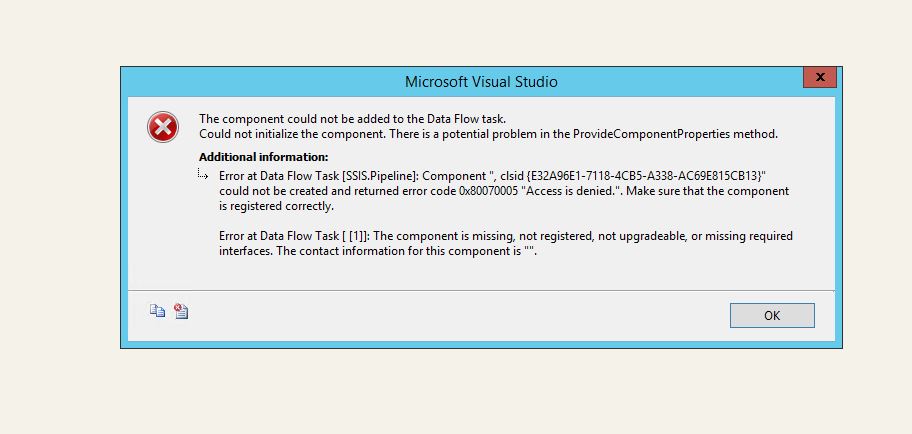
Task: Click the red error X icon
Action: (162, 127)
